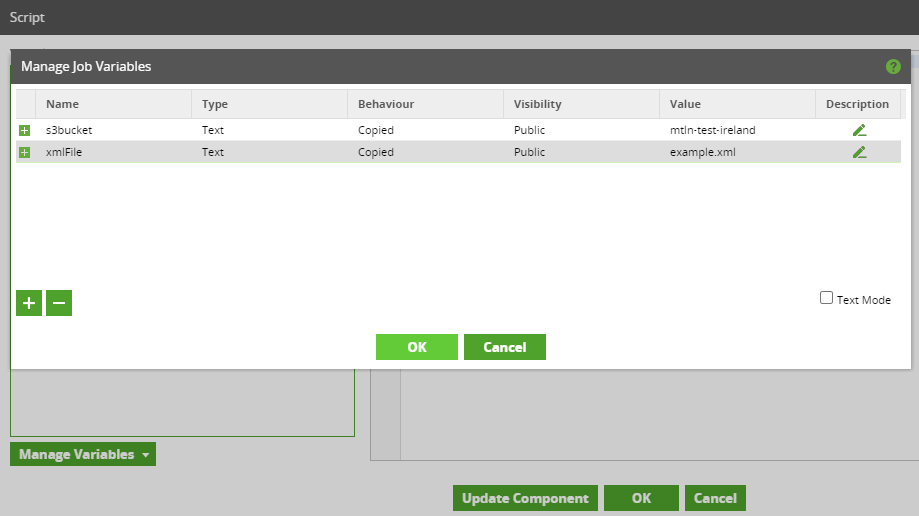Select the Visibility column header
This screenshot has height=516, width=919.
click(x=581, y=104)
